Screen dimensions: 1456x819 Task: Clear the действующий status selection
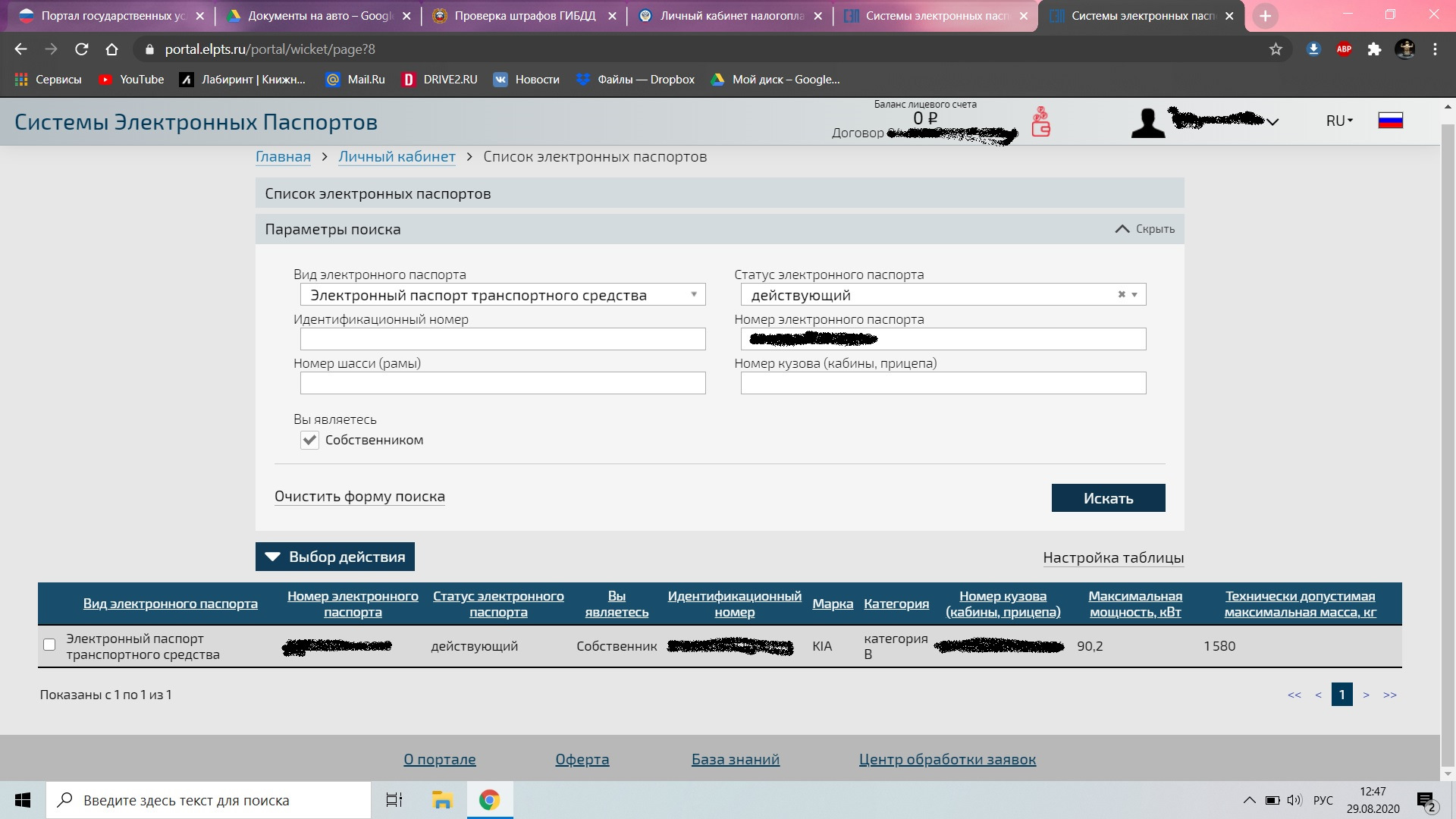(x=1122, y=294)
